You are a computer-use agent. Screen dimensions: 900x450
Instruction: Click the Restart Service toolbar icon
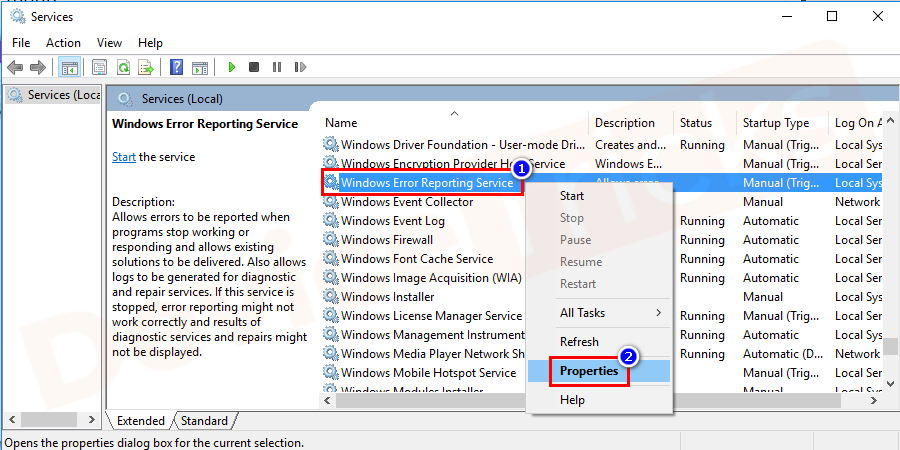pos(300,68)
